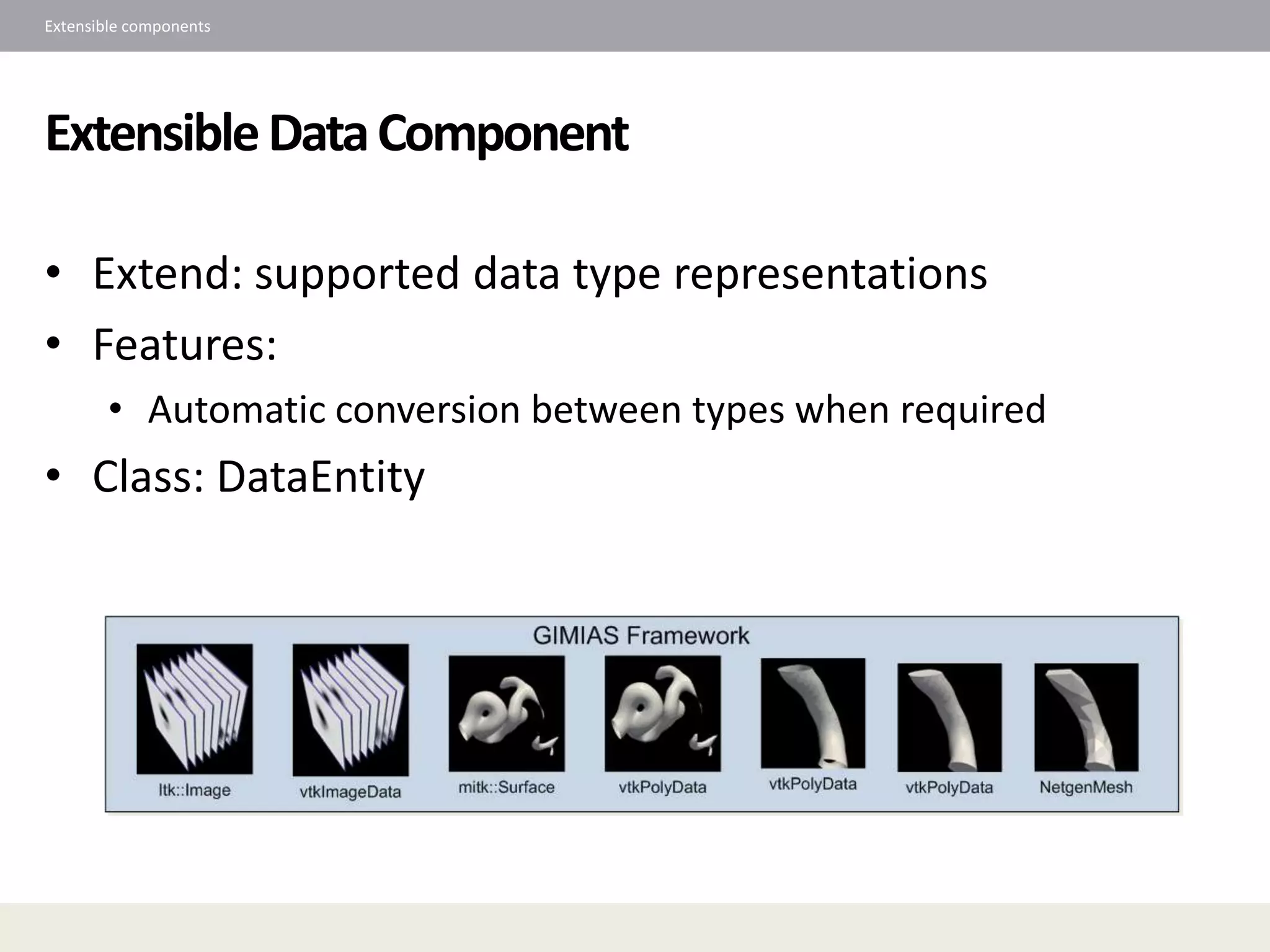Image resolution: width=1270 pixels, height=952 pixels.
Task: Click the mitk::Surface caption text
Action: (507, 787)
